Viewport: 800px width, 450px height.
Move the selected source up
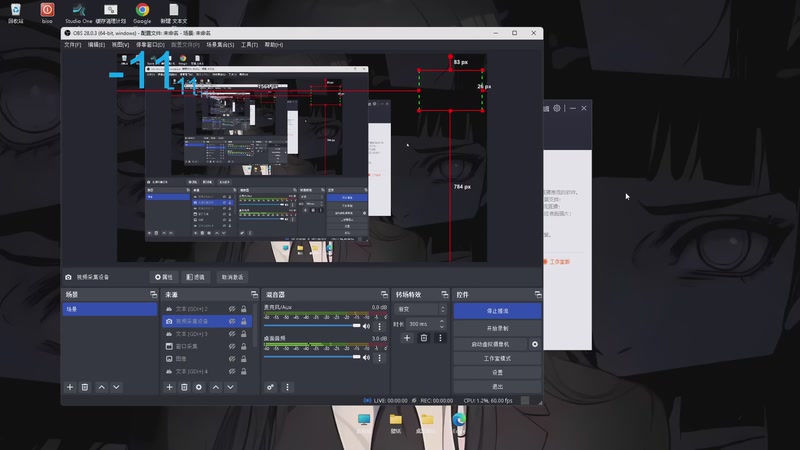click(216, 387)
